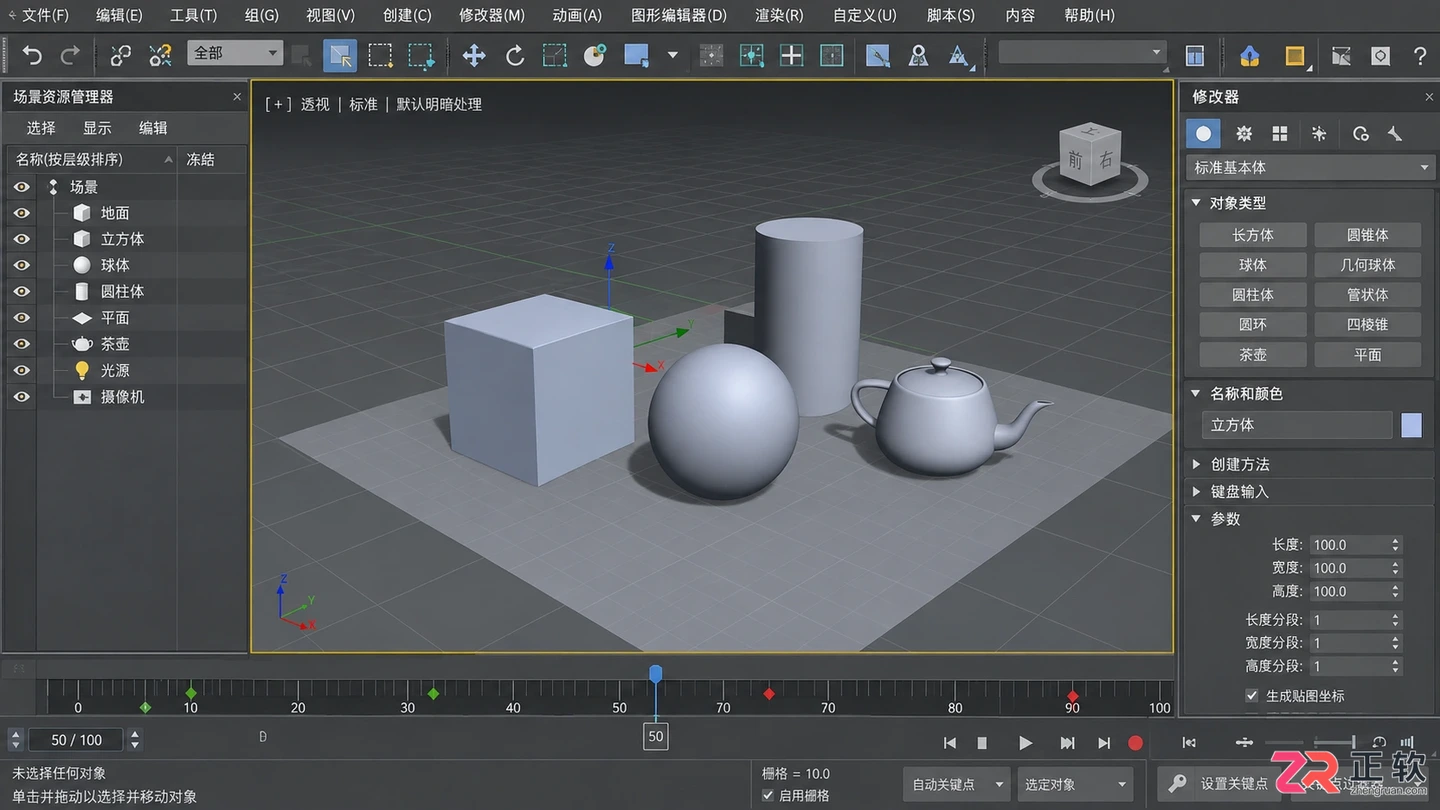The image size is (1440, 810).
Task: Click the 长方体 object type button
Action: (x=1253, y=235)
